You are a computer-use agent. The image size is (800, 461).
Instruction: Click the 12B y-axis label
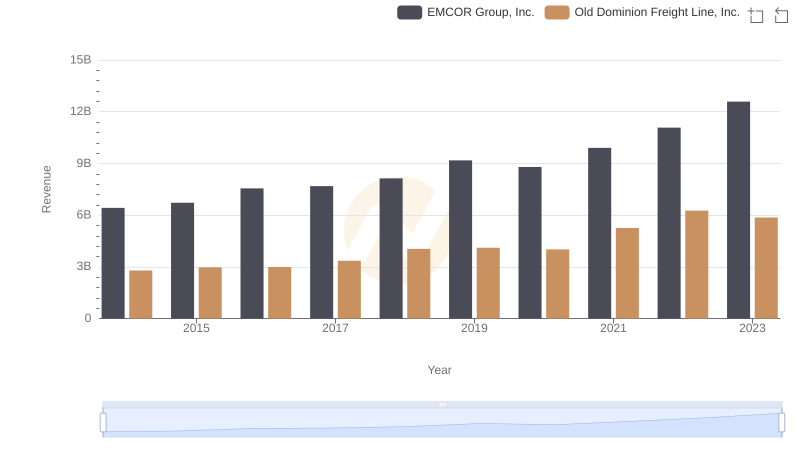81,111
